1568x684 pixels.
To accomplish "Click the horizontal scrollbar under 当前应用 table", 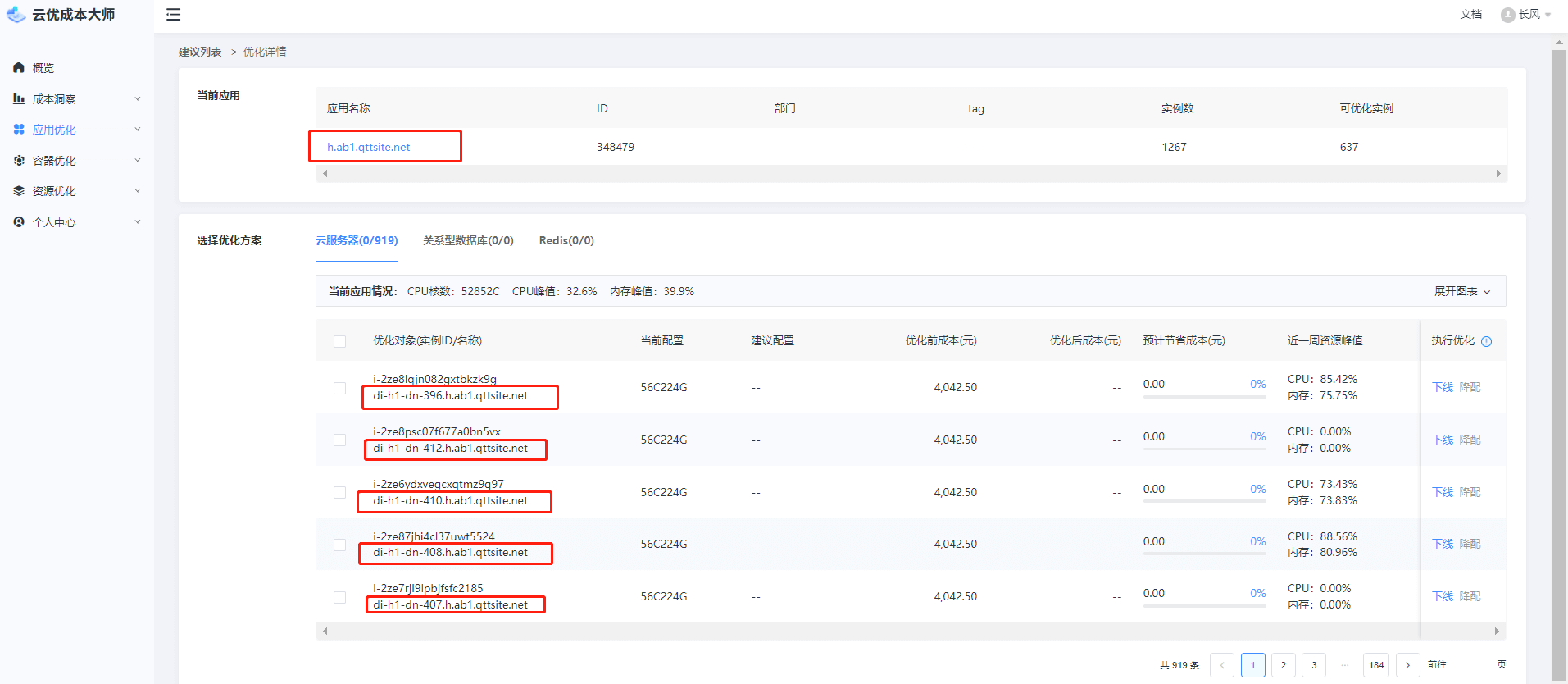I will [x=911, y=174].
